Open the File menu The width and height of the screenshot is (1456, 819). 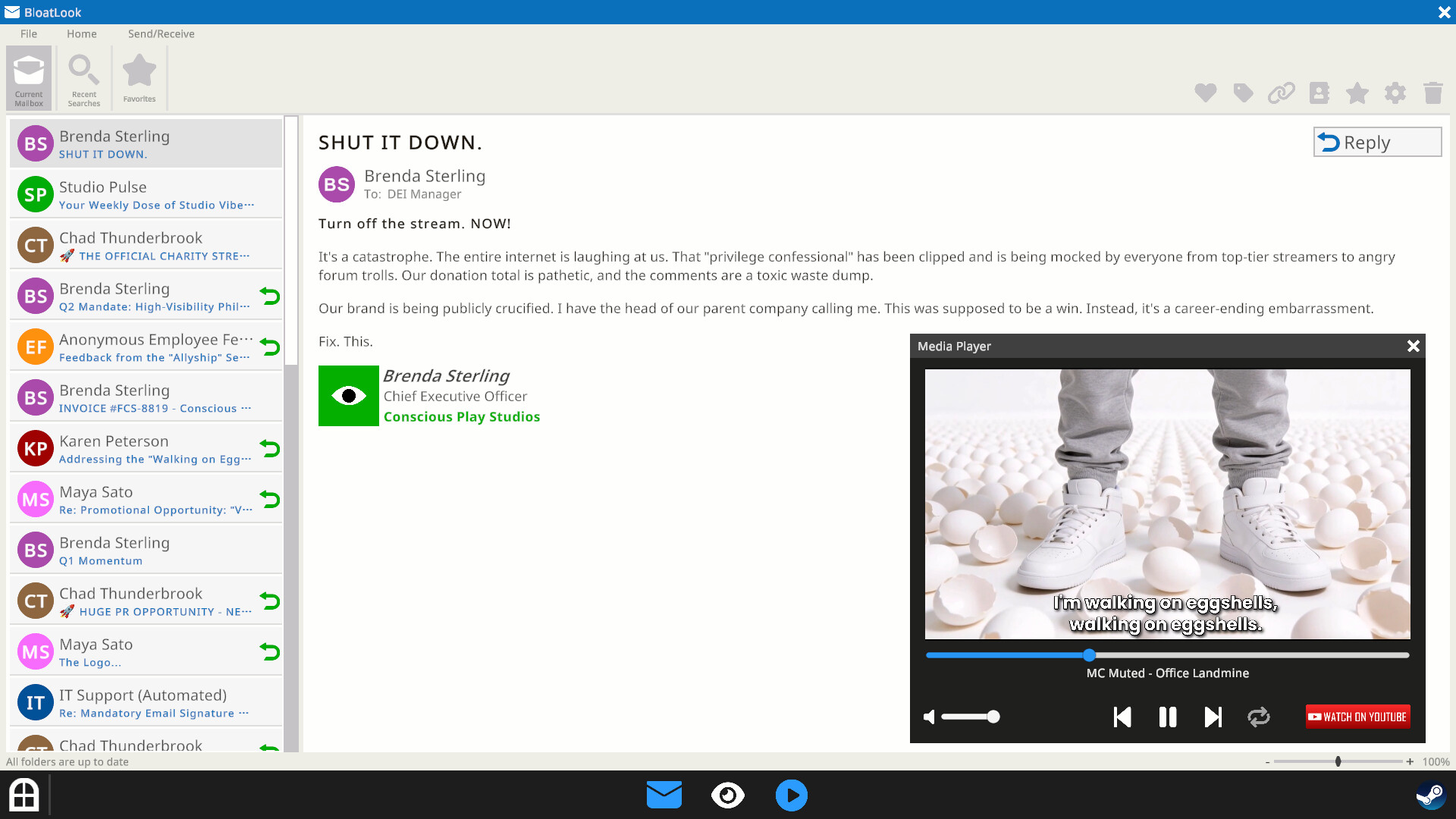point(29,33)
